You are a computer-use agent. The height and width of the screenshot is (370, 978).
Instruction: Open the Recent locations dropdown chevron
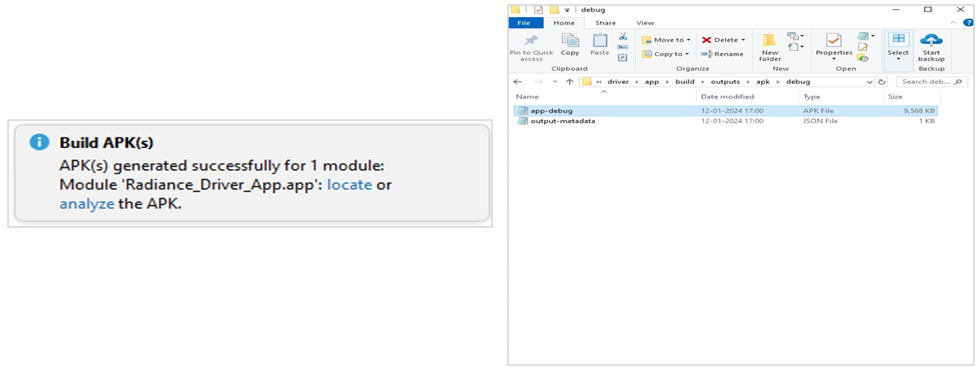554,82
